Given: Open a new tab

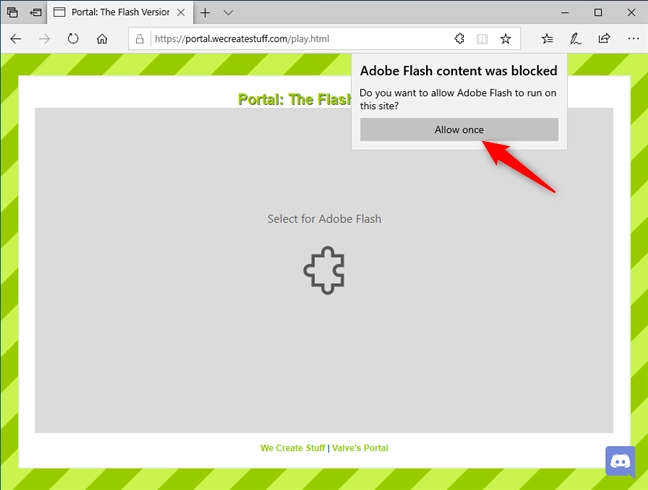Looking at the screenshot, I should pos(205,12).
